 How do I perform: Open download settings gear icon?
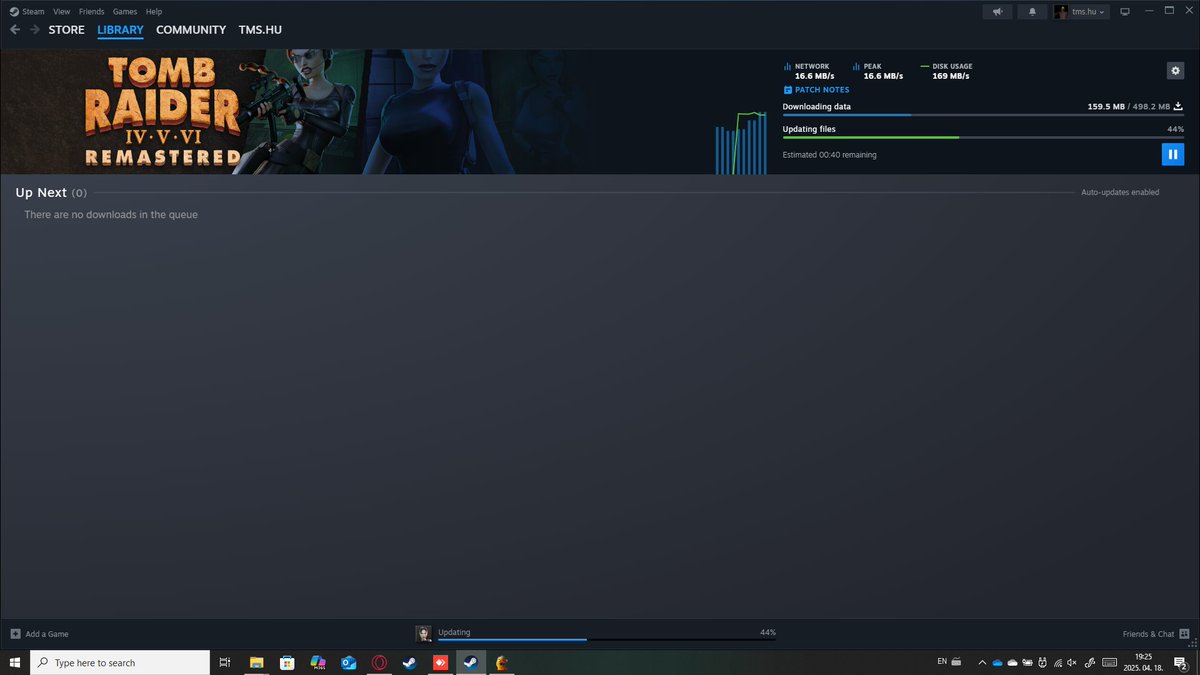[1175, 71]
